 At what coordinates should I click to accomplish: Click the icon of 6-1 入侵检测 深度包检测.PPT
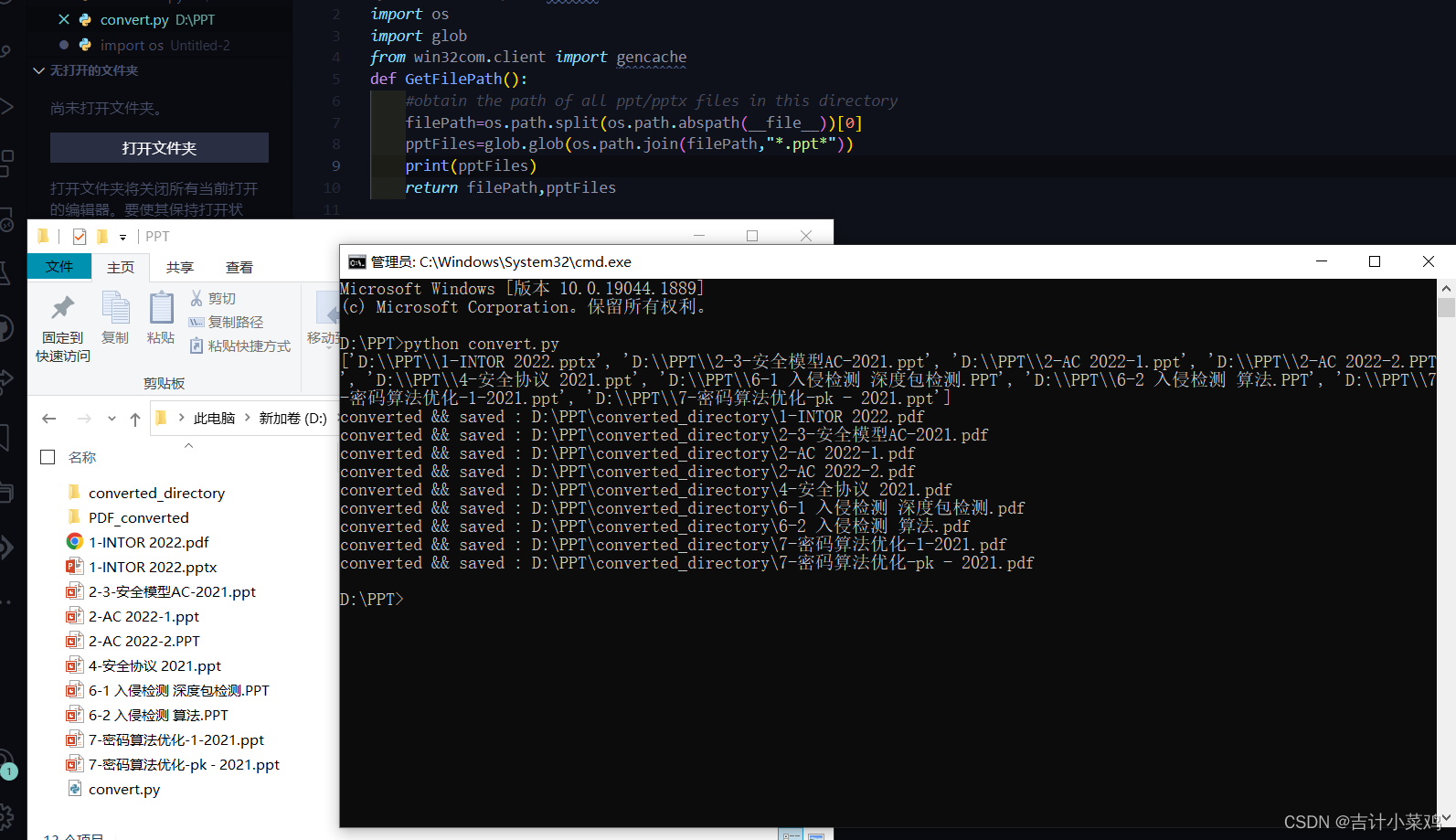coord(75,689)
